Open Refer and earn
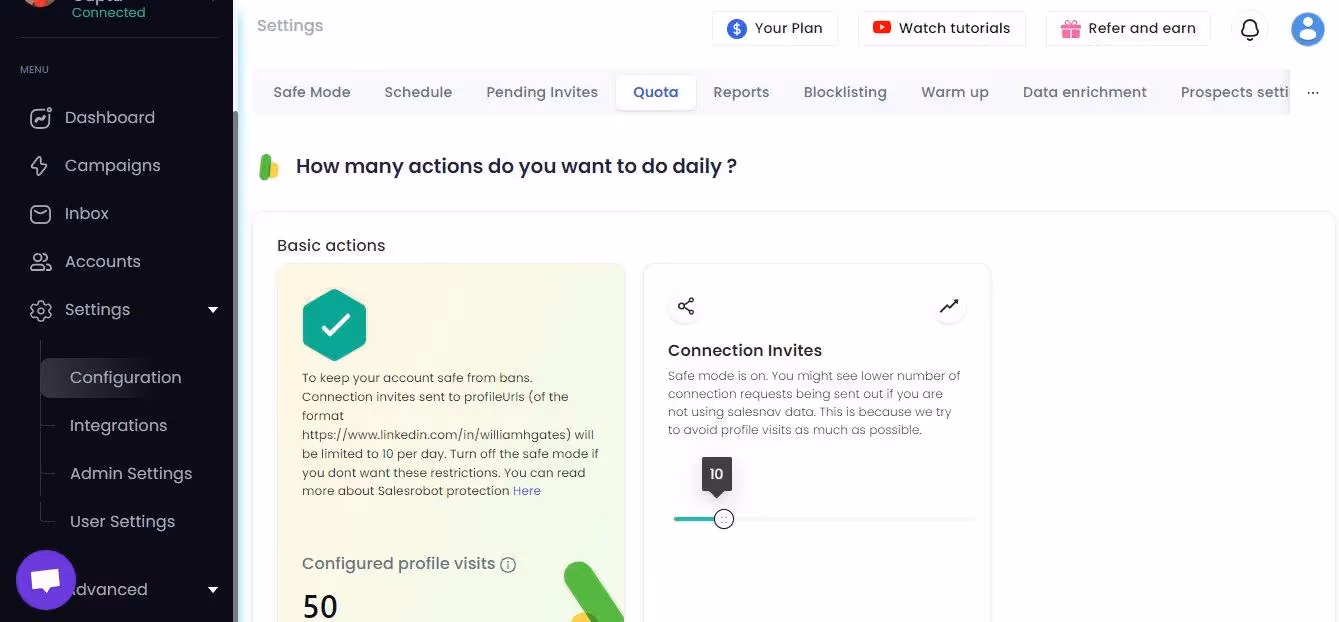 point(1128,28)
